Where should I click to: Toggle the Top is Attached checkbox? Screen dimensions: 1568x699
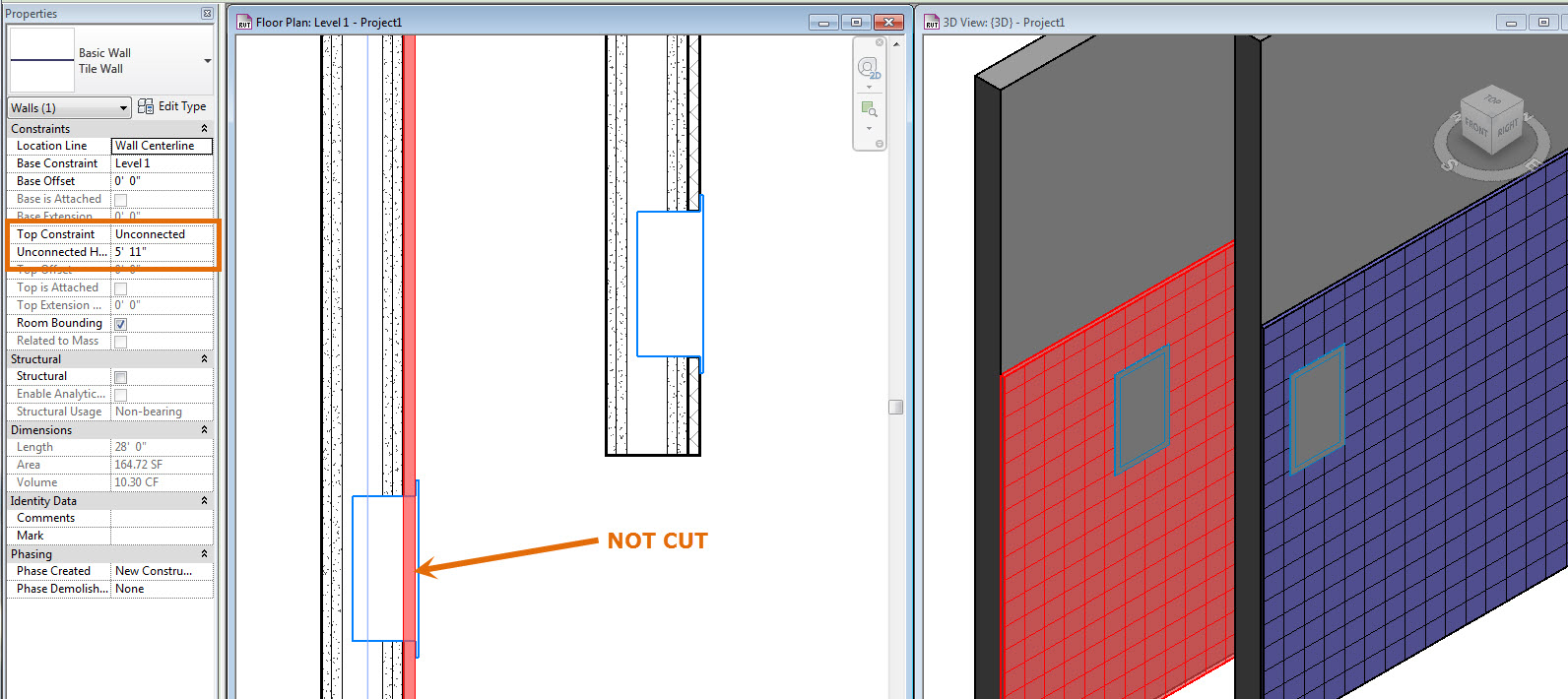(120, 288)
